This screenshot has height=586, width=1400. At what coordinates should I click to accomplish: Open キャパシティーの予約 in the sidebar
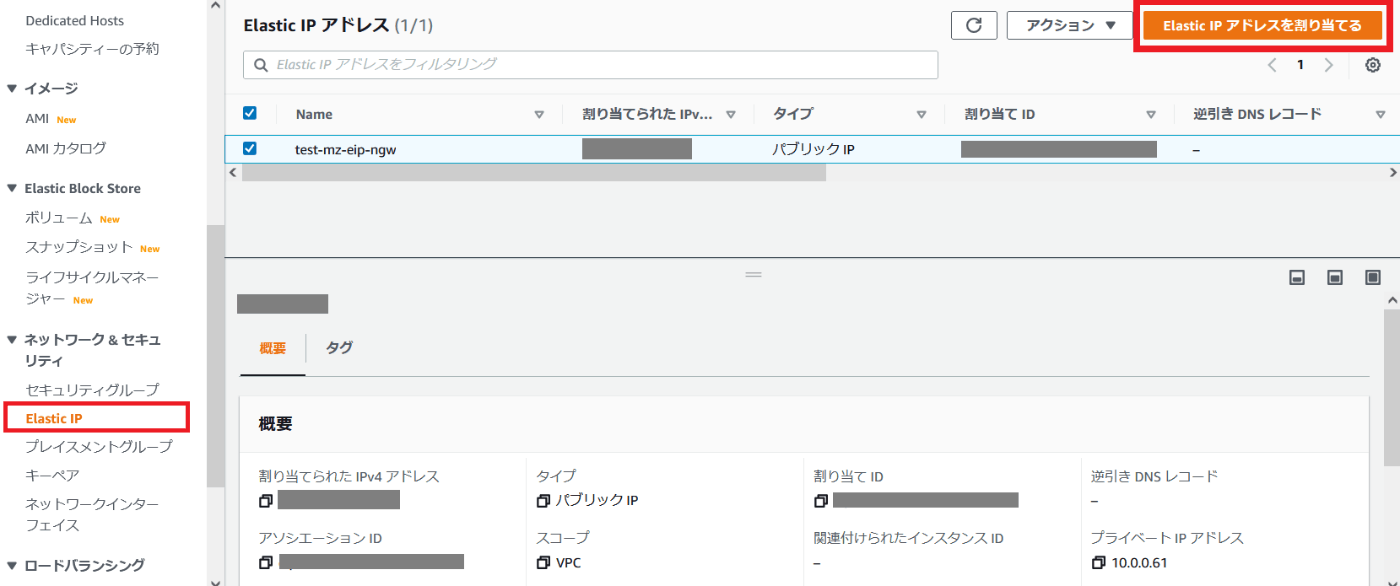(x=92, y=49)
